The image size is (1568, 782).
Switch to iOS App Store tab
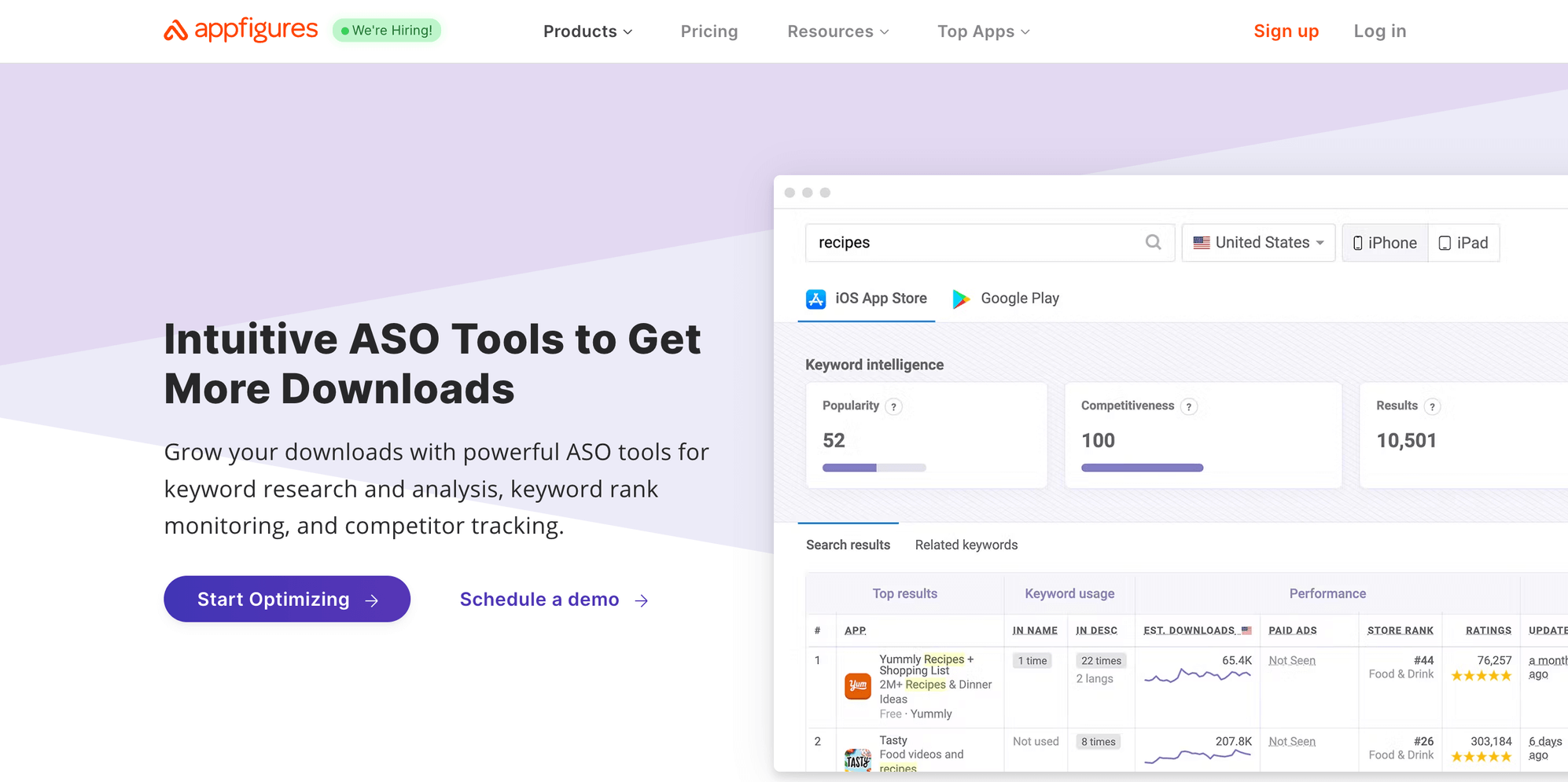pos(867,299)
